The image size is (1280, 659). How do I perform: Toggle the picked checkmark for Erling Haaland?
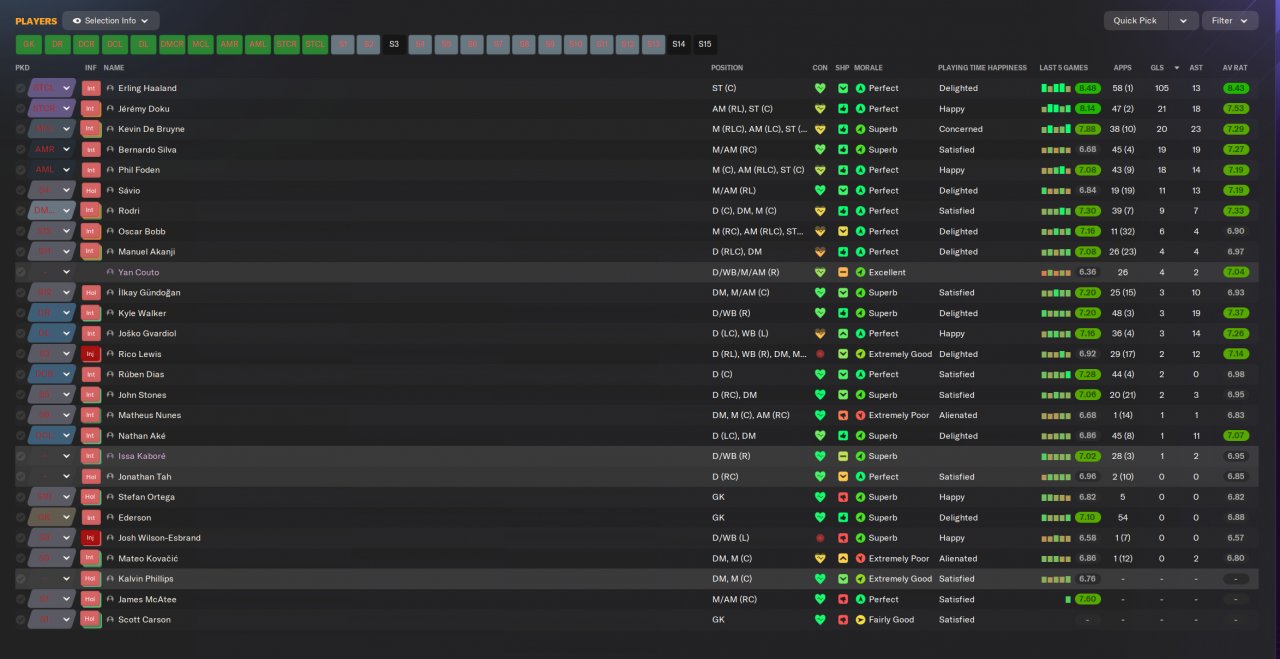tap(20, 88)
